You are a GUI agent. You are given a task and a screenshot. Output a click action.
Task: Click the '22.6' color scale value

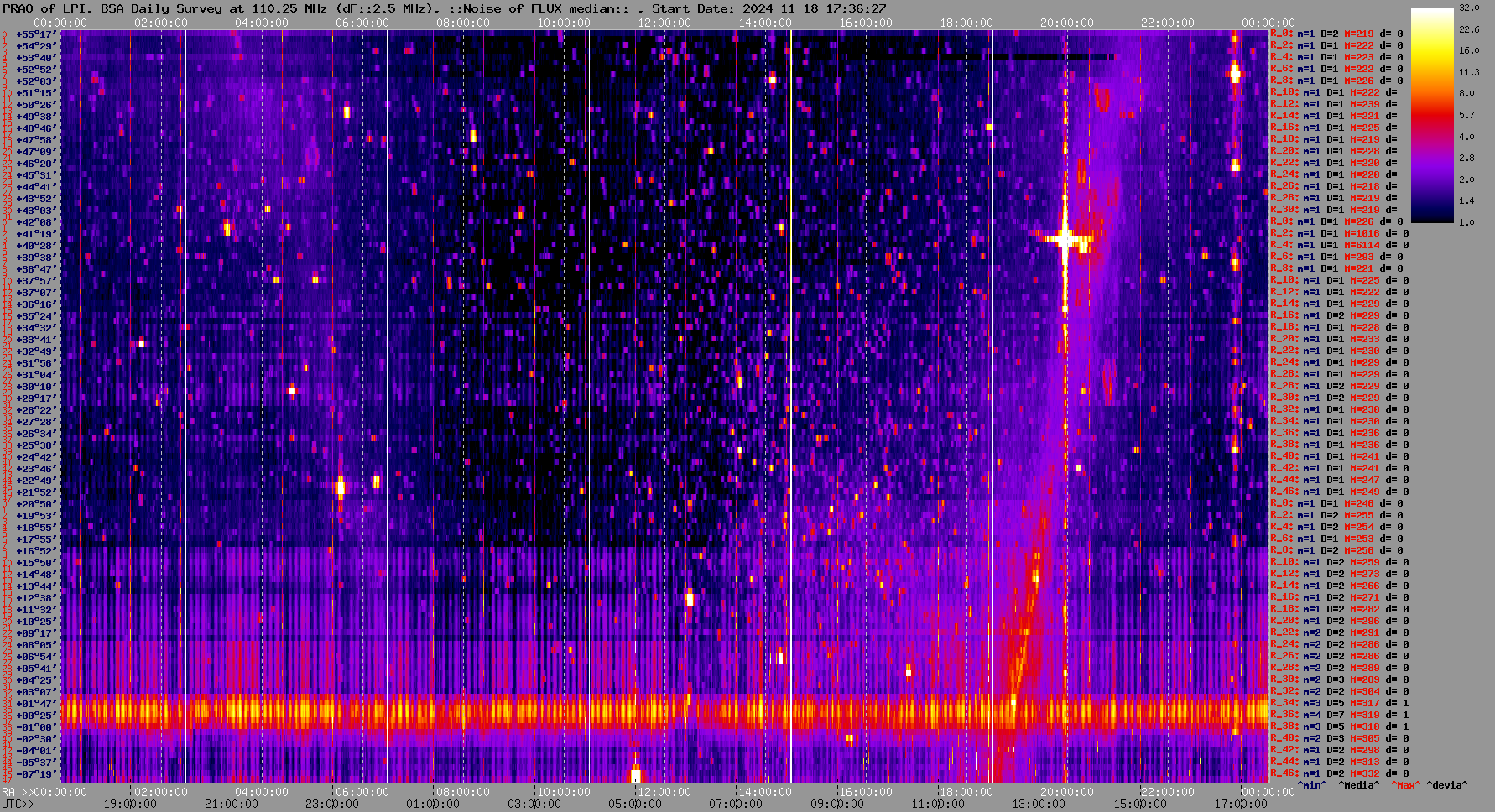tap(1469, 29)
